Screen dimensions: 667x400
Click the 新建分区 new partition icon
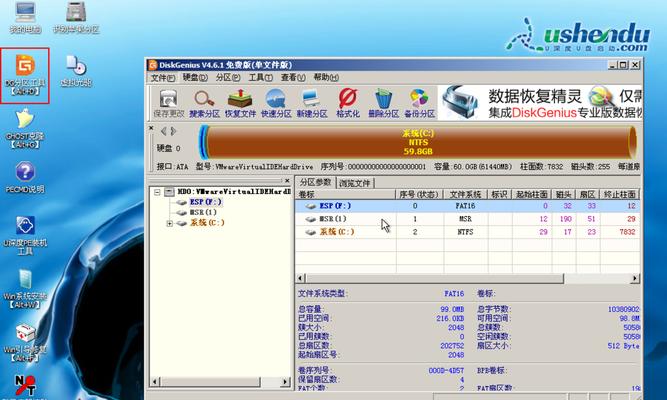tap(312, 103)
